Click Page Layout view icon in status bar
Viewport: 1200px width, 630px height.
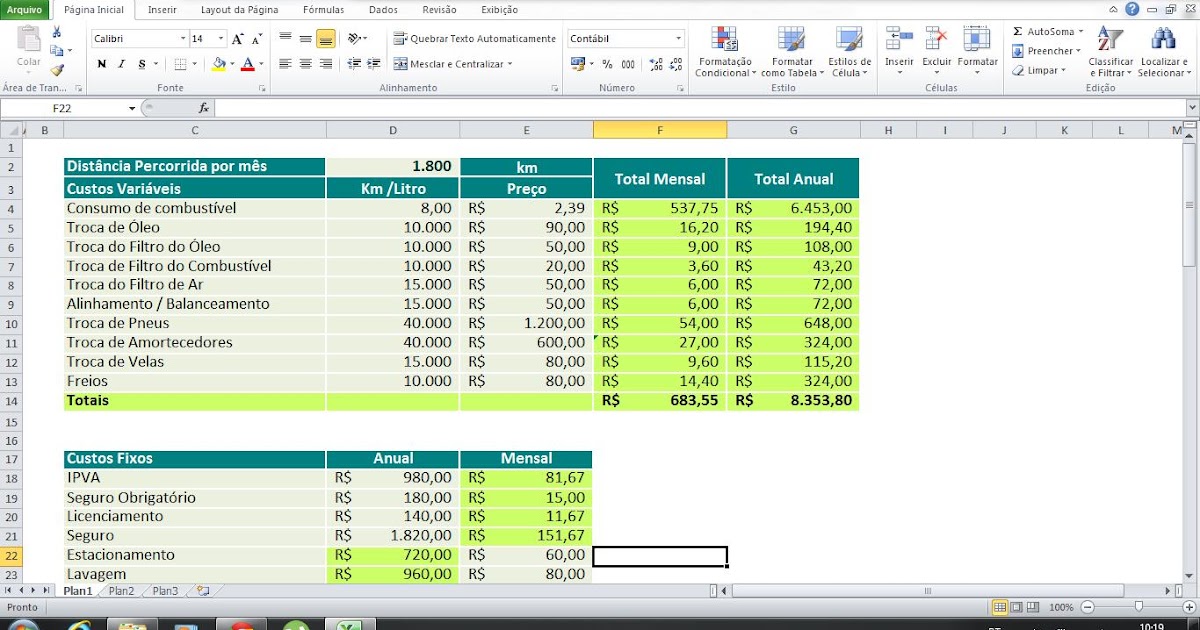tap(1017, 607)
